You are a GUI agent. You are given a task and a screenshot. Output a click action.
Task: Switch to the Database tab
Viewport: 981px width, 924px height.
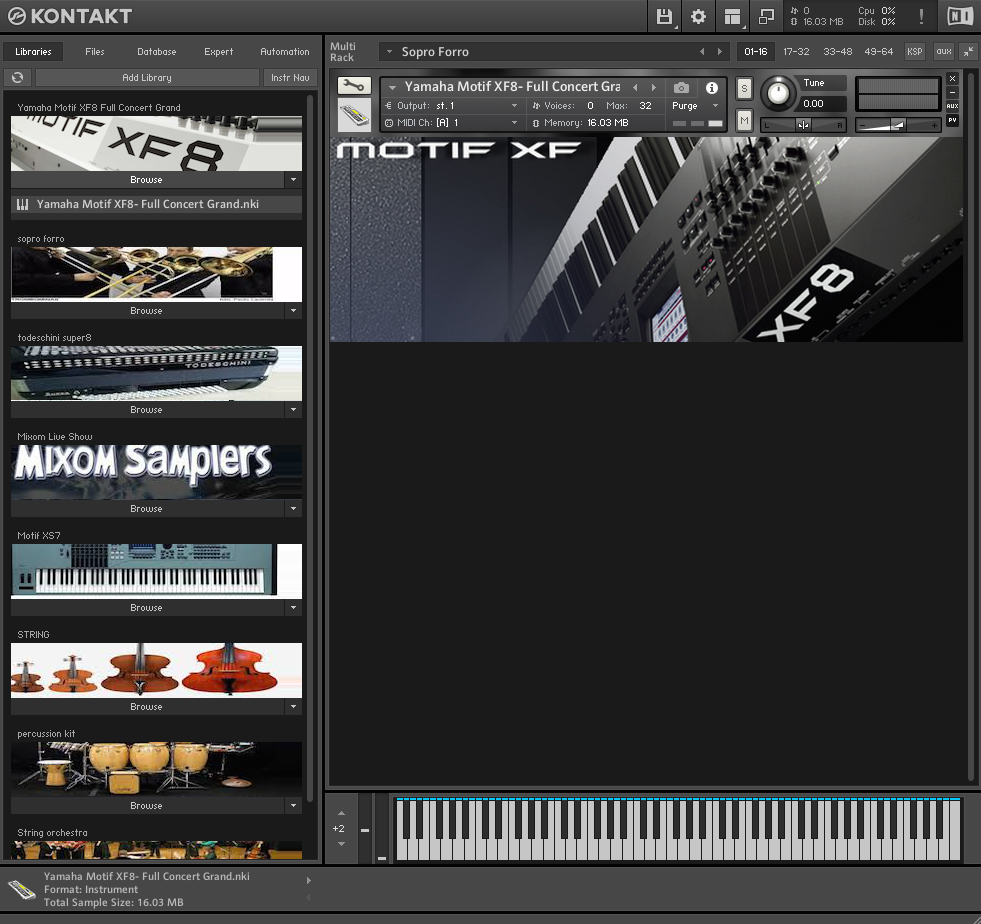(x=156, y=52)
